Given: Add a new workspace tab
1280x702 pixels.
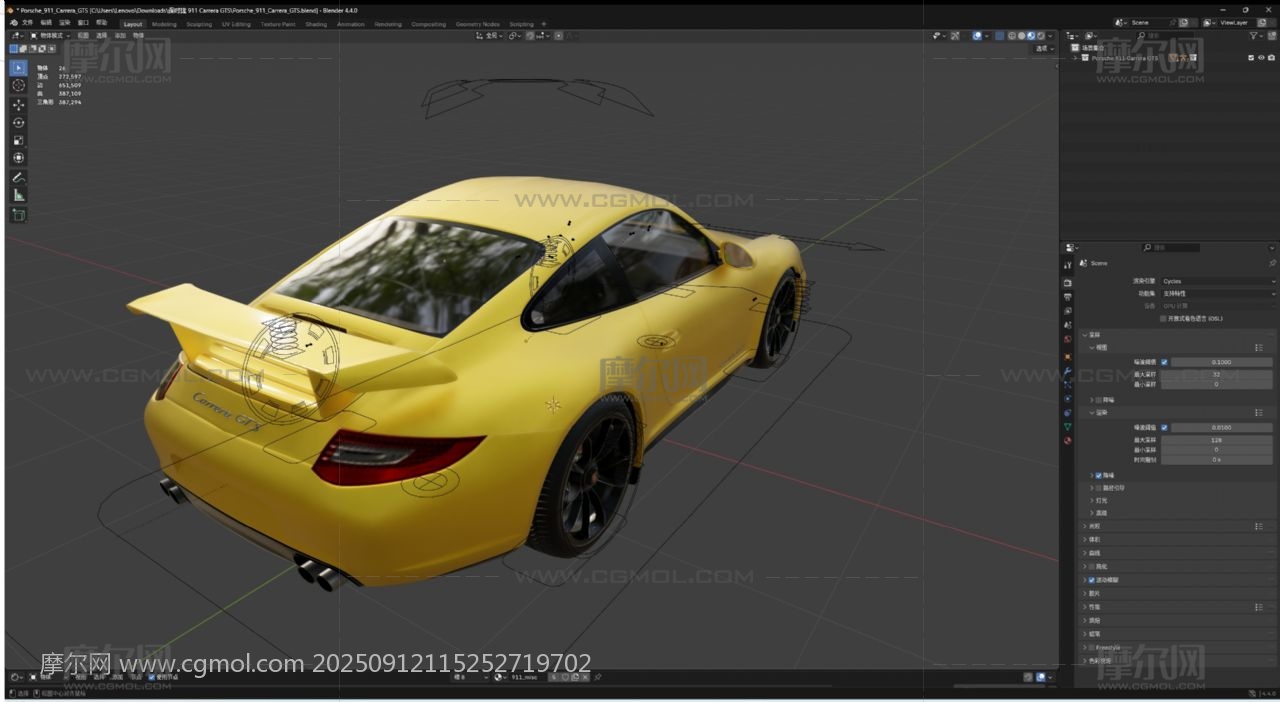Looking at the screenshot, I should [x=544, y=24].
